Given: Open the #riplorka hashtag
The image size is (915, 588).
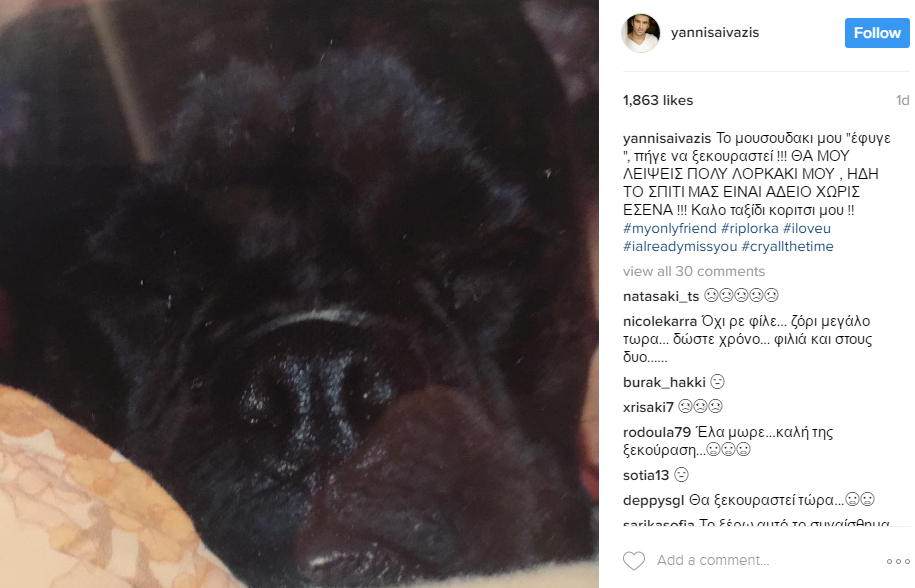Looking at the screenshot, I should (x=750, y=228).
